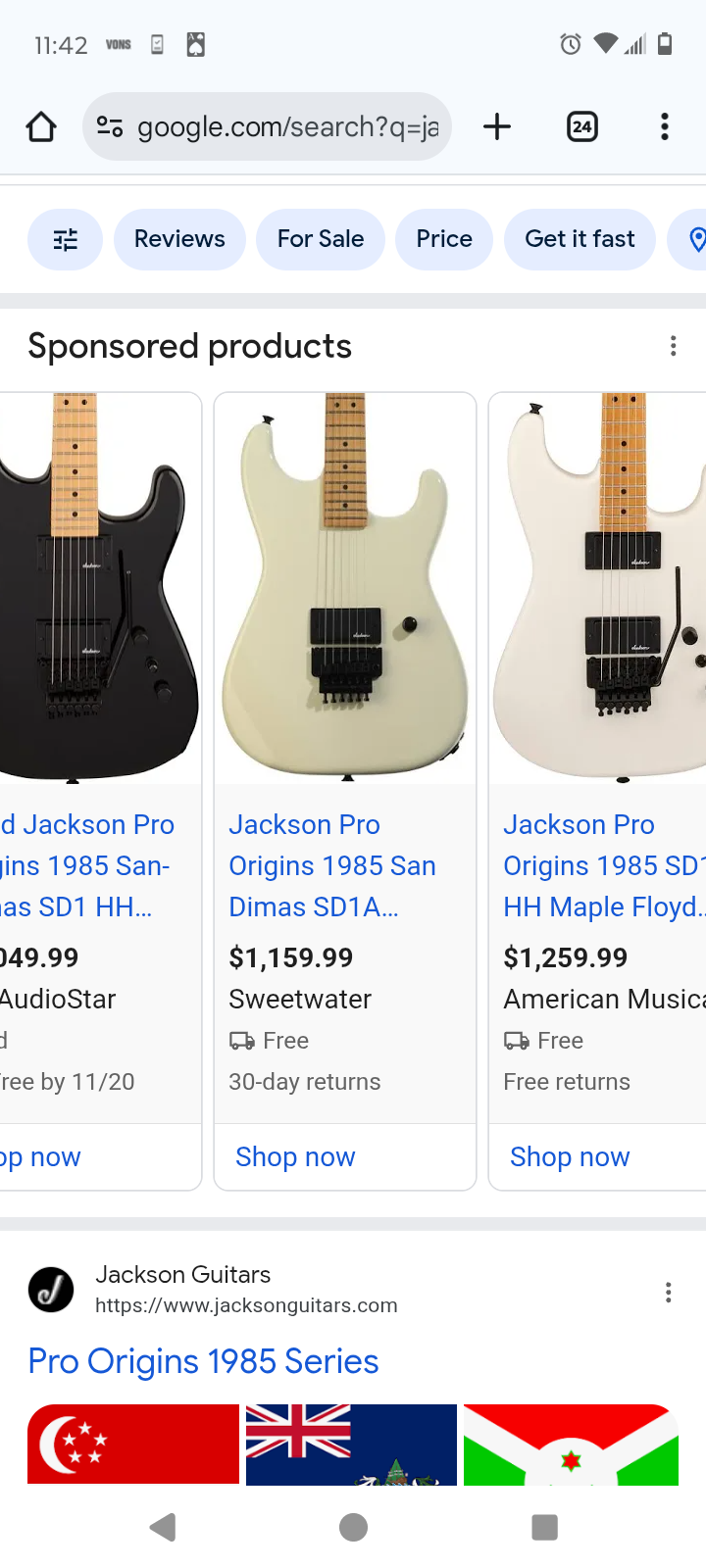Open the white Sweetwater guitar image
Viewport: 706px width, 1568px height.
(x=345, y=588)
